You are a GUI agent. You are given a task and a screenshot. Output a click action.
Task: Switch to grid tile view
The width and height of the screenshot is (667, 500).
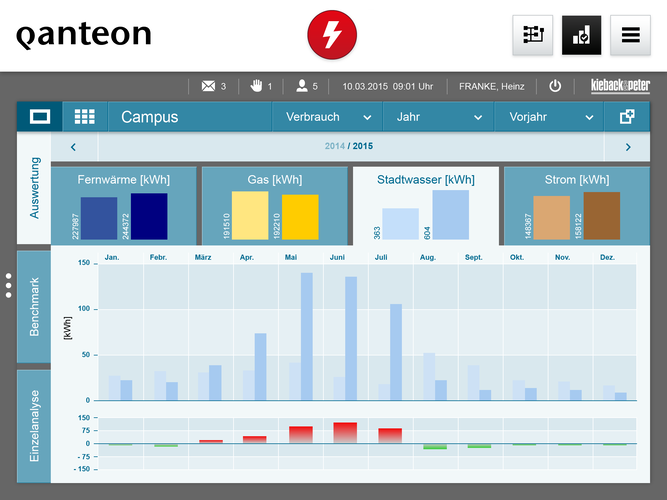(85, 117)
